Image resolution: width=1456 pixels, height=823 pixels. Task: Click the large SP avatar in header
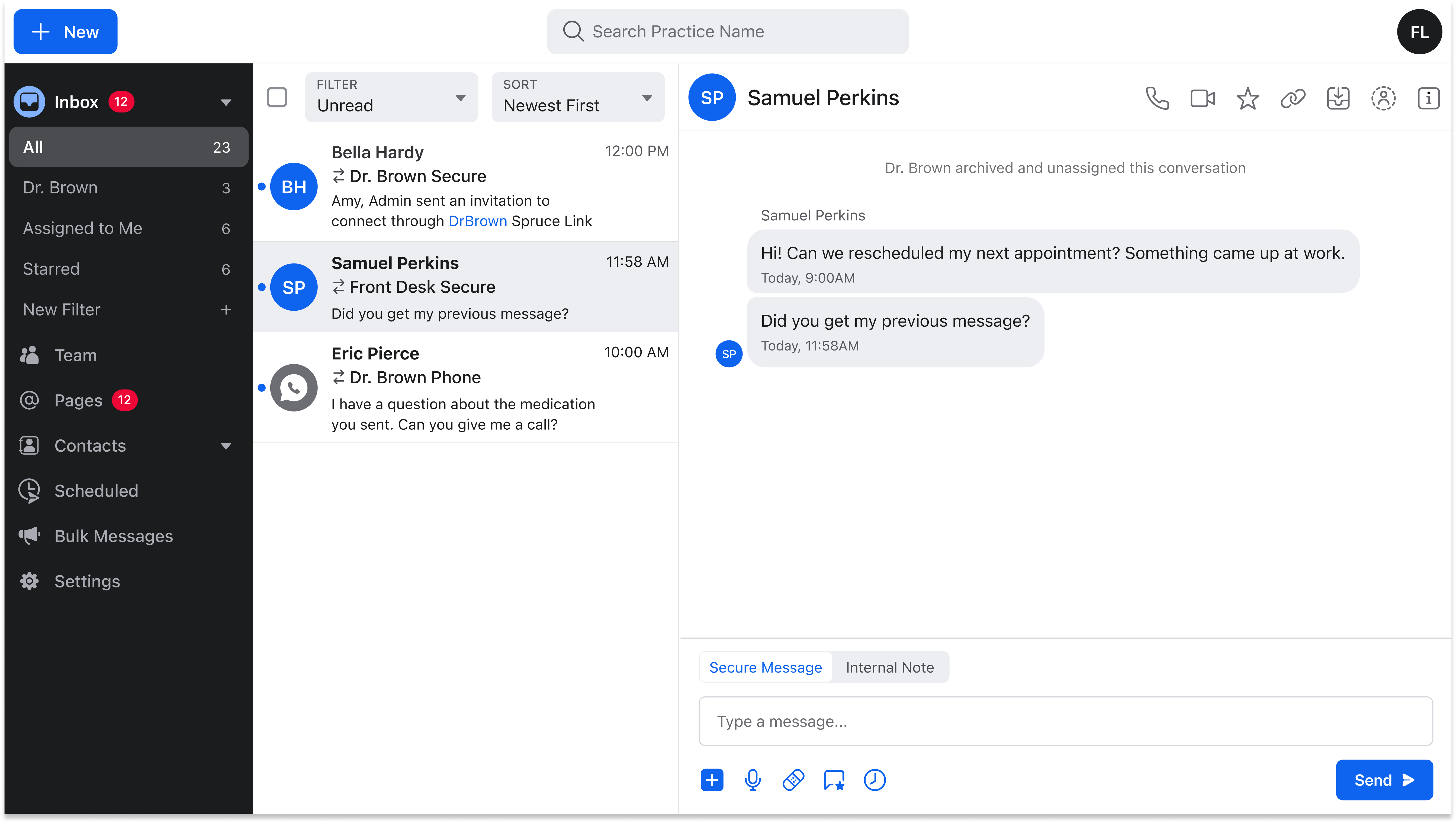point(712,97)
